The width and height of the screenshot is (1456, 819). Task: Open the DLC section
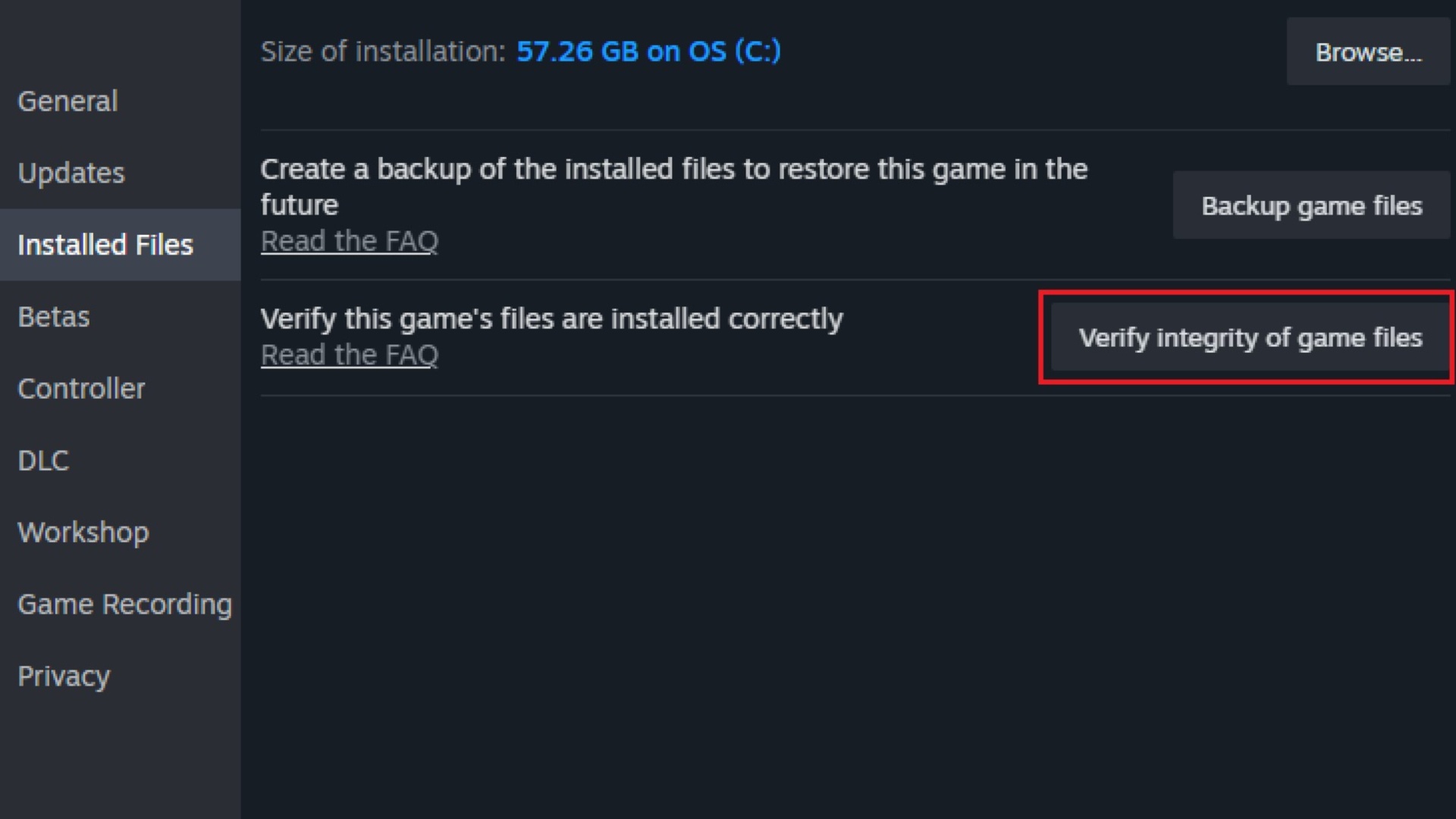43,460
